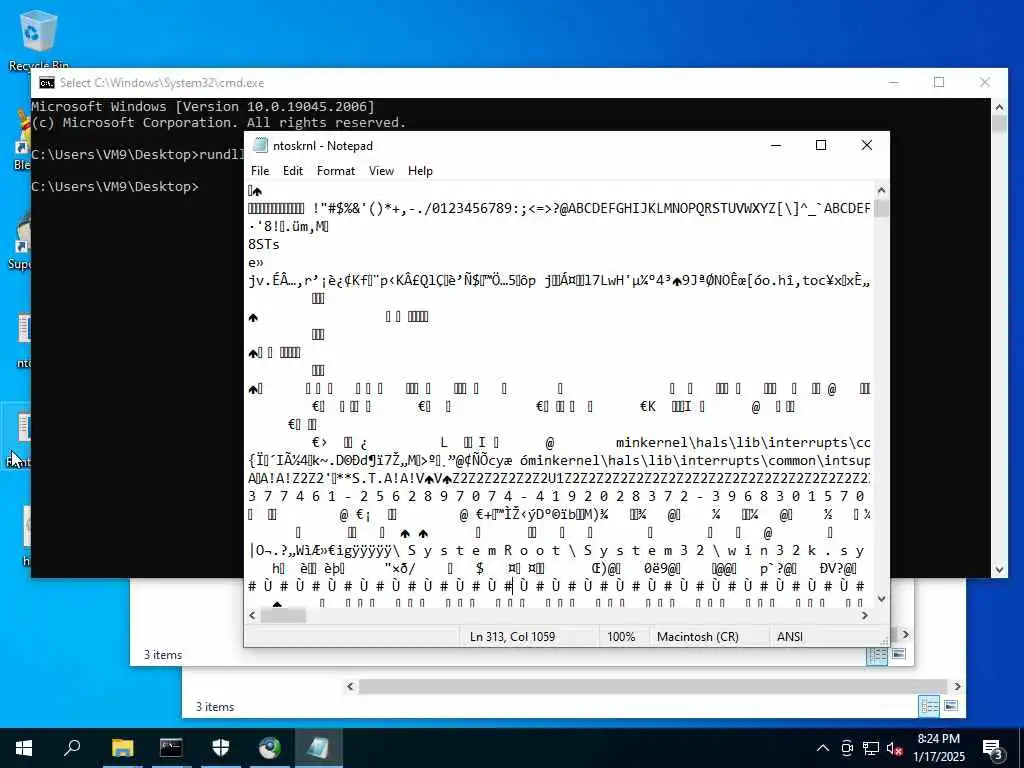Click the cmd window scrollbar thumb
The width and height of the screenshot is (1024, 768).
[999, 123]
